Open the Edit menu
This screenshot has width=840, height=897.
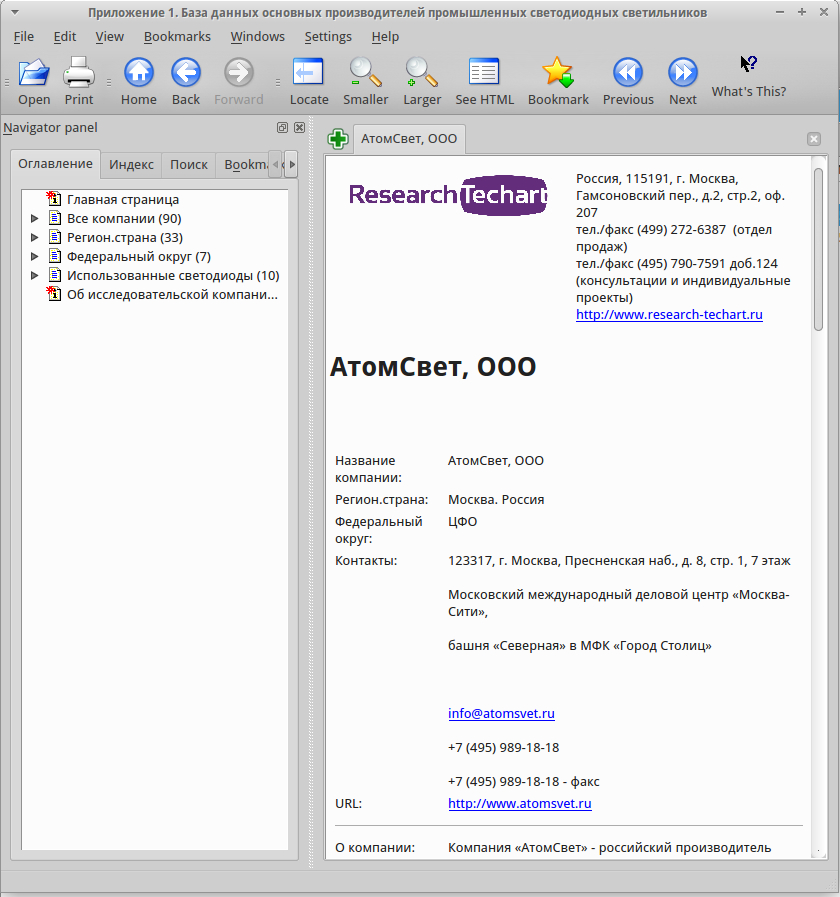65,37
